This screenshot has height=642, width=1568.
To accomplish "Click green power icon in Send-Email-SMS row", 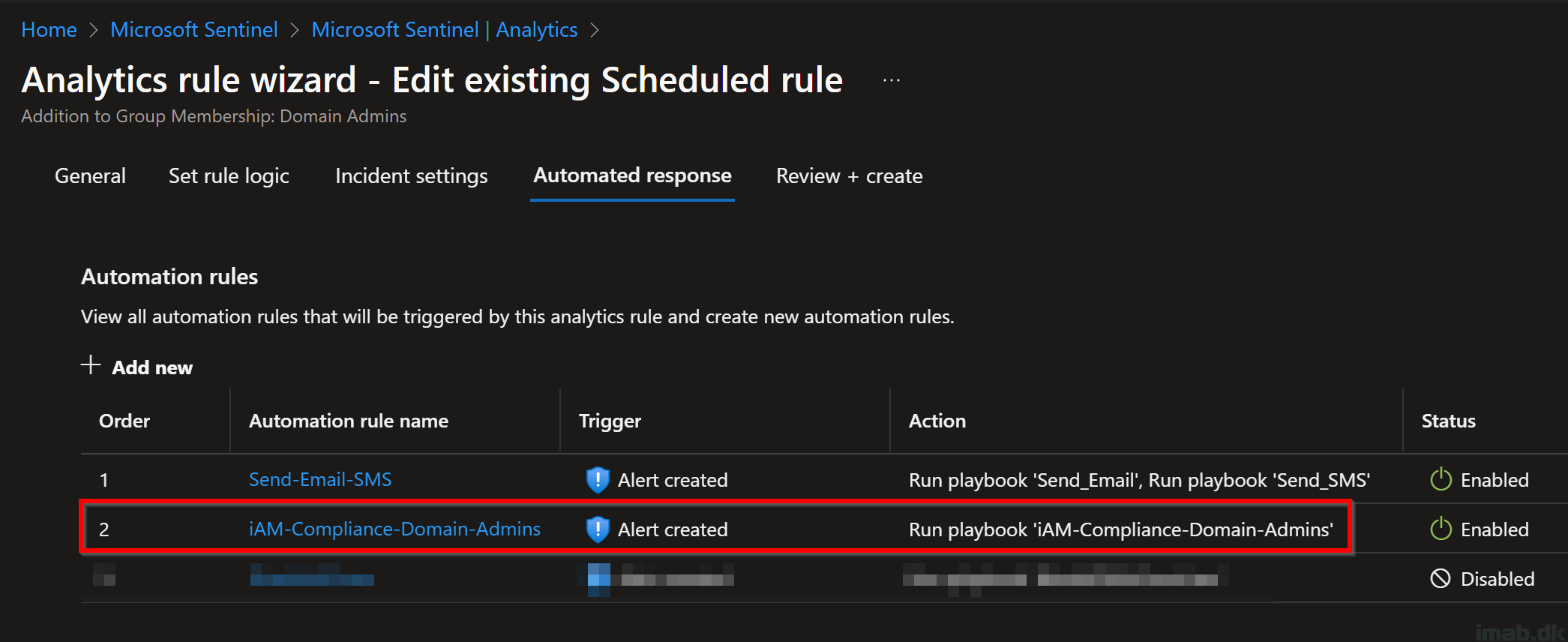I will pos(1441,479).
